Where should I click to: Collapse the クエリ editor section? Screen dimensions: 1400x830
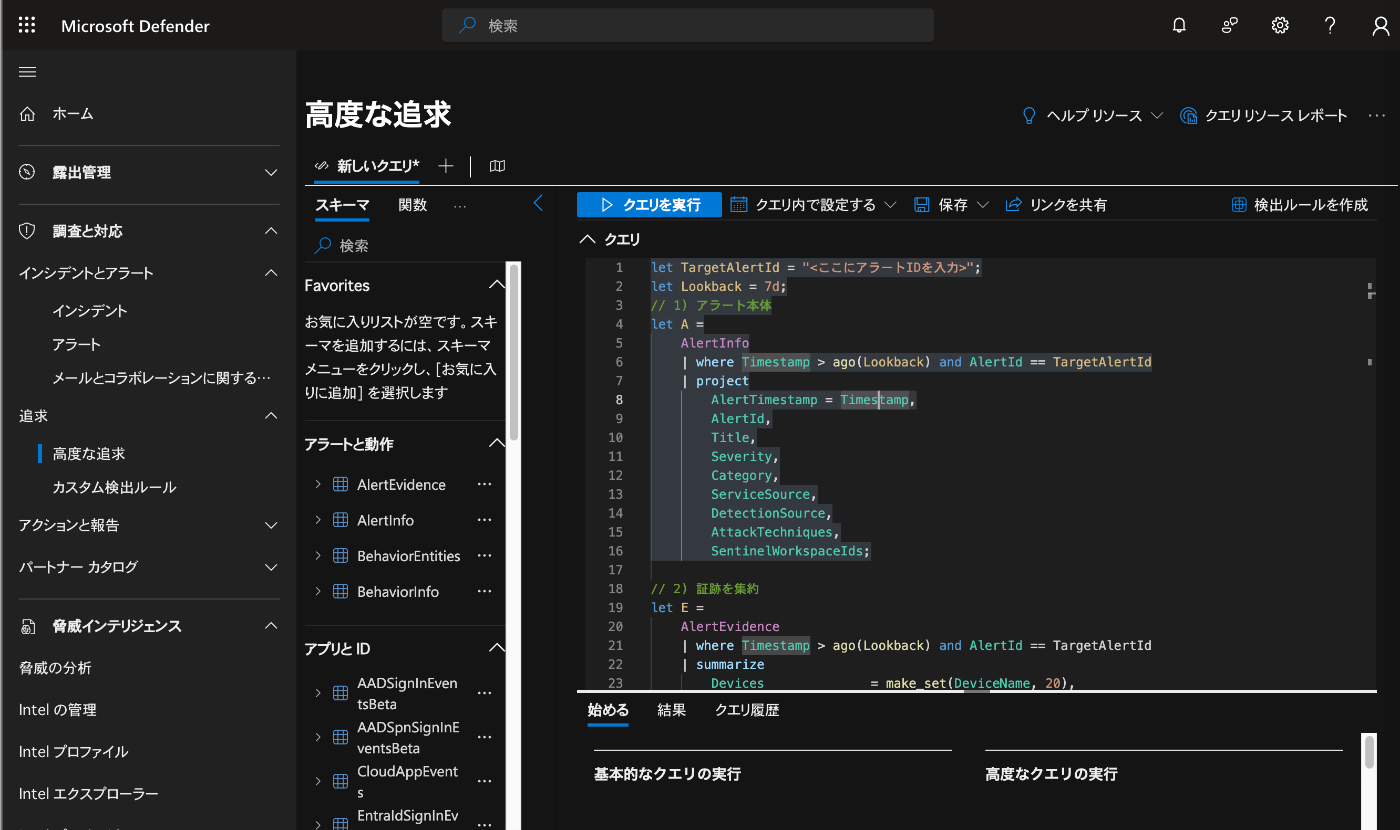click(588, 239)
